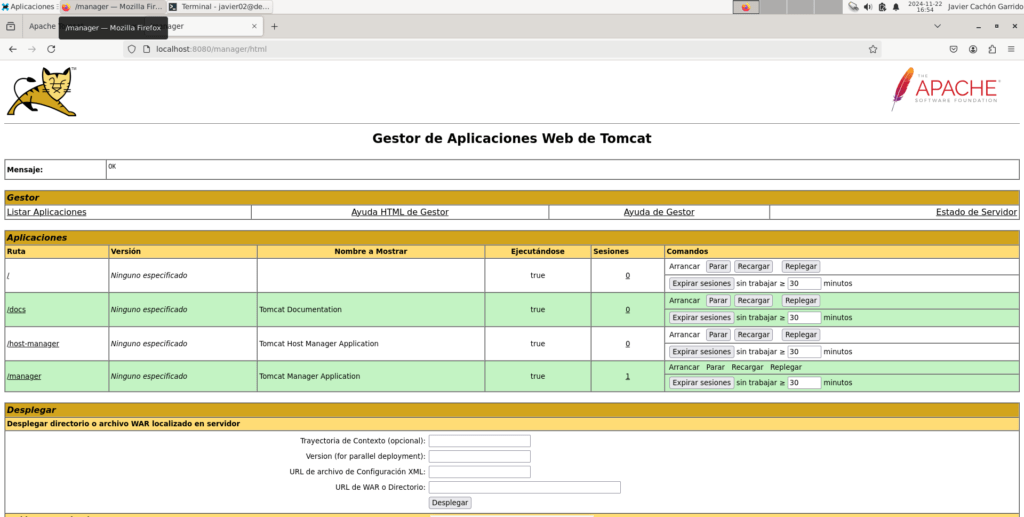This screenshot has height=517, width=1024.
Task: Click minutes field in /host-manager row
Action: pyautogui.click(x=804, y=351)
